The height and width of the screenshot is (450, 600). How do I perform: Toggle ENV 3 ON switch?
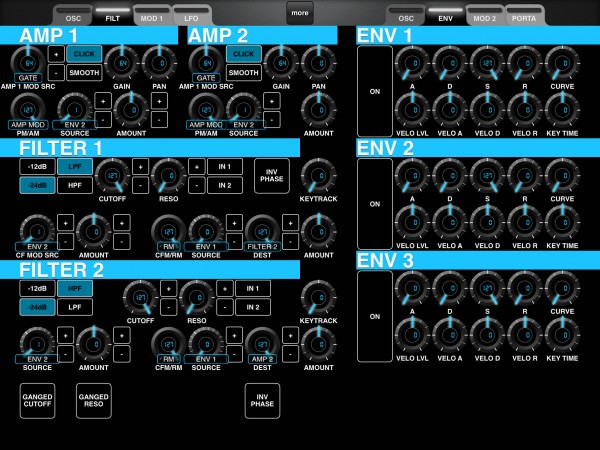point(375,316)
